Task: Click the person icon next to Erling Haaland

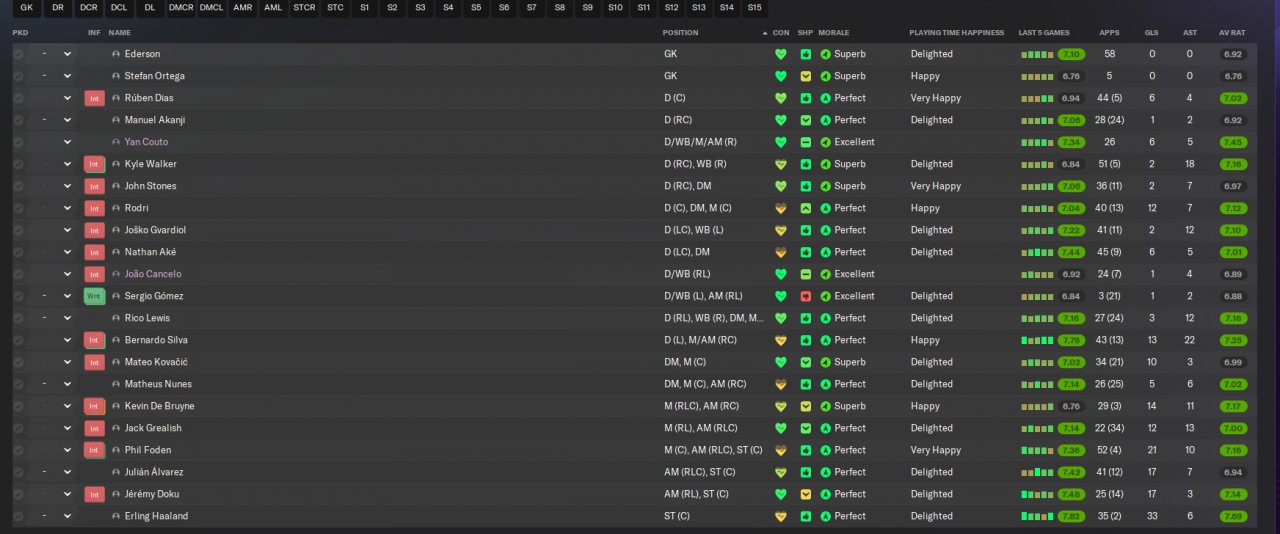Action: [116, 516]
